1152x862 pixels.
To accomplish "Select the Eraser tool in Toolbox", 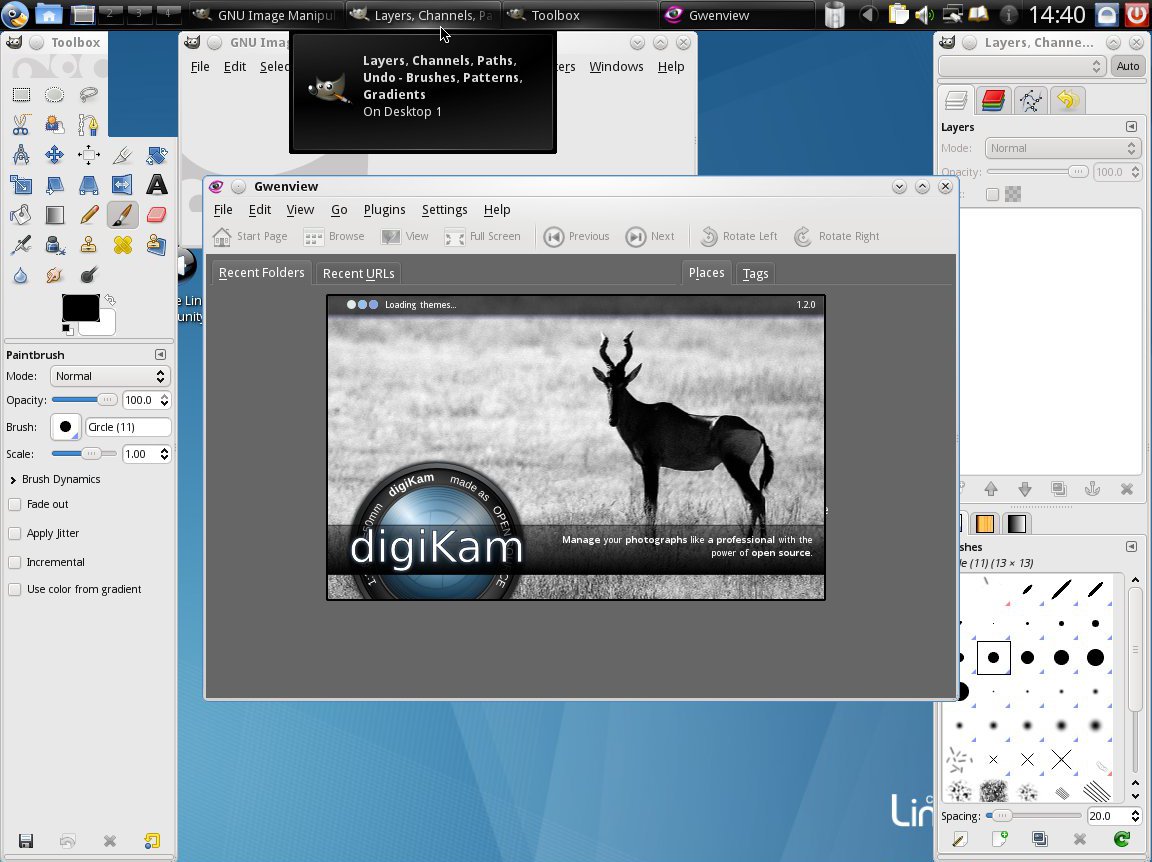I will [156, 215].
